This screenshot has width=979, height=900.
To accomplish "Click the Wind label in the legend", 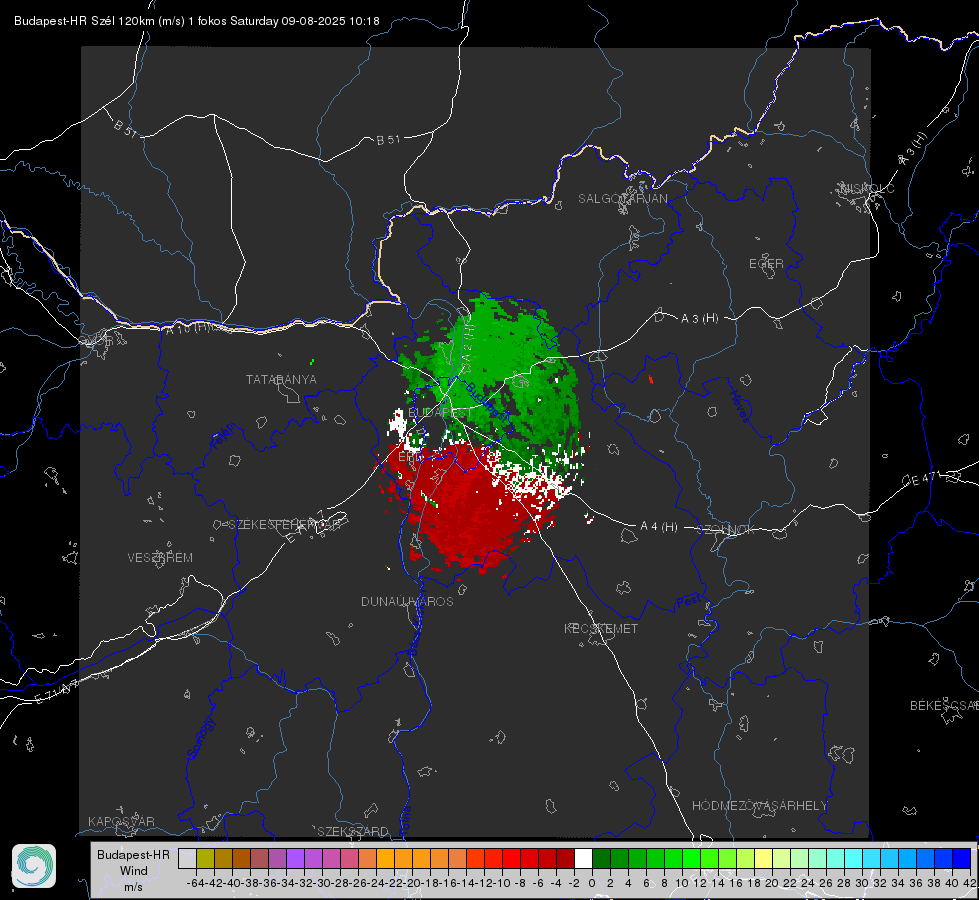I will click(134, 870).
